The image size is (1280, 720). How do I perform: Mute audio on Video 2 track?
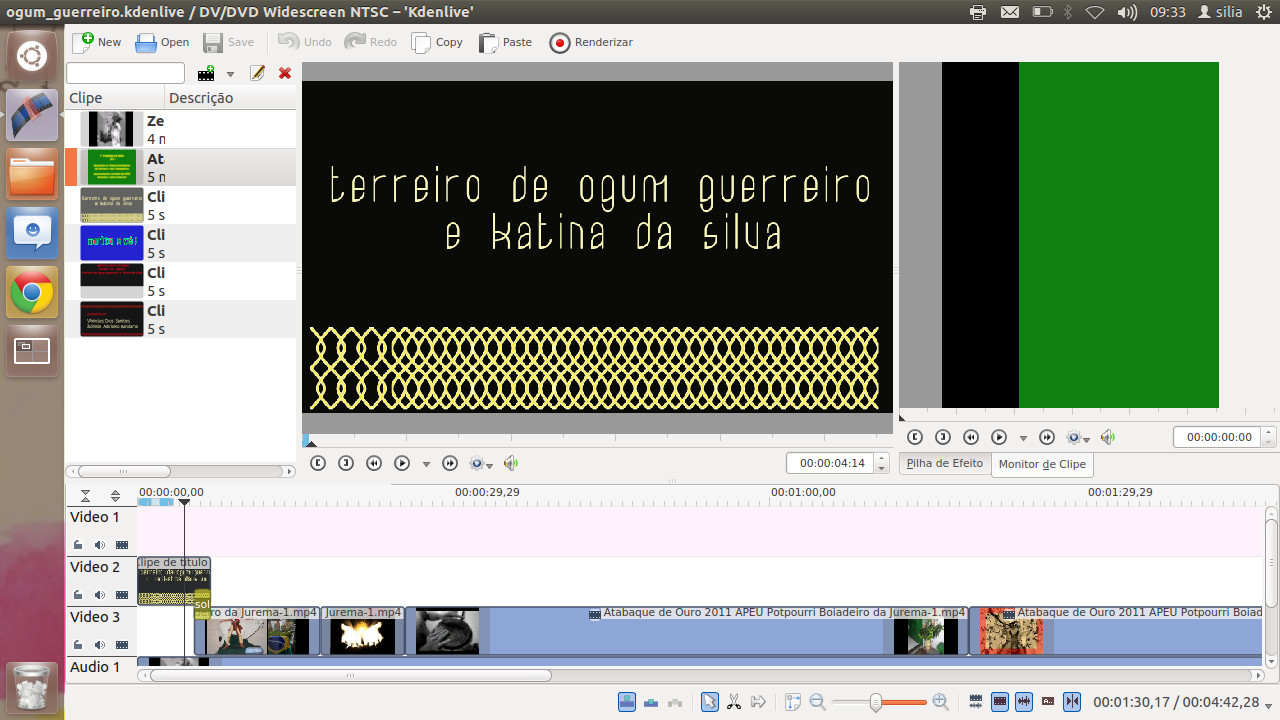[x=100, y=595]
